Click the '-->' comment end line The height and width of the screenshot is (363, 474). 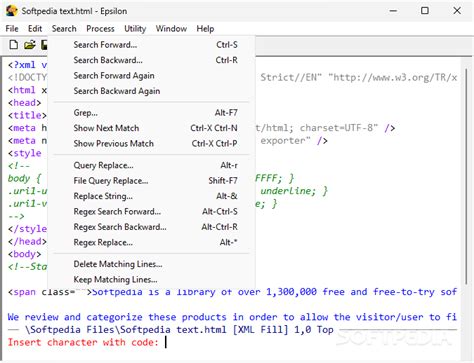tap(16, 216)
